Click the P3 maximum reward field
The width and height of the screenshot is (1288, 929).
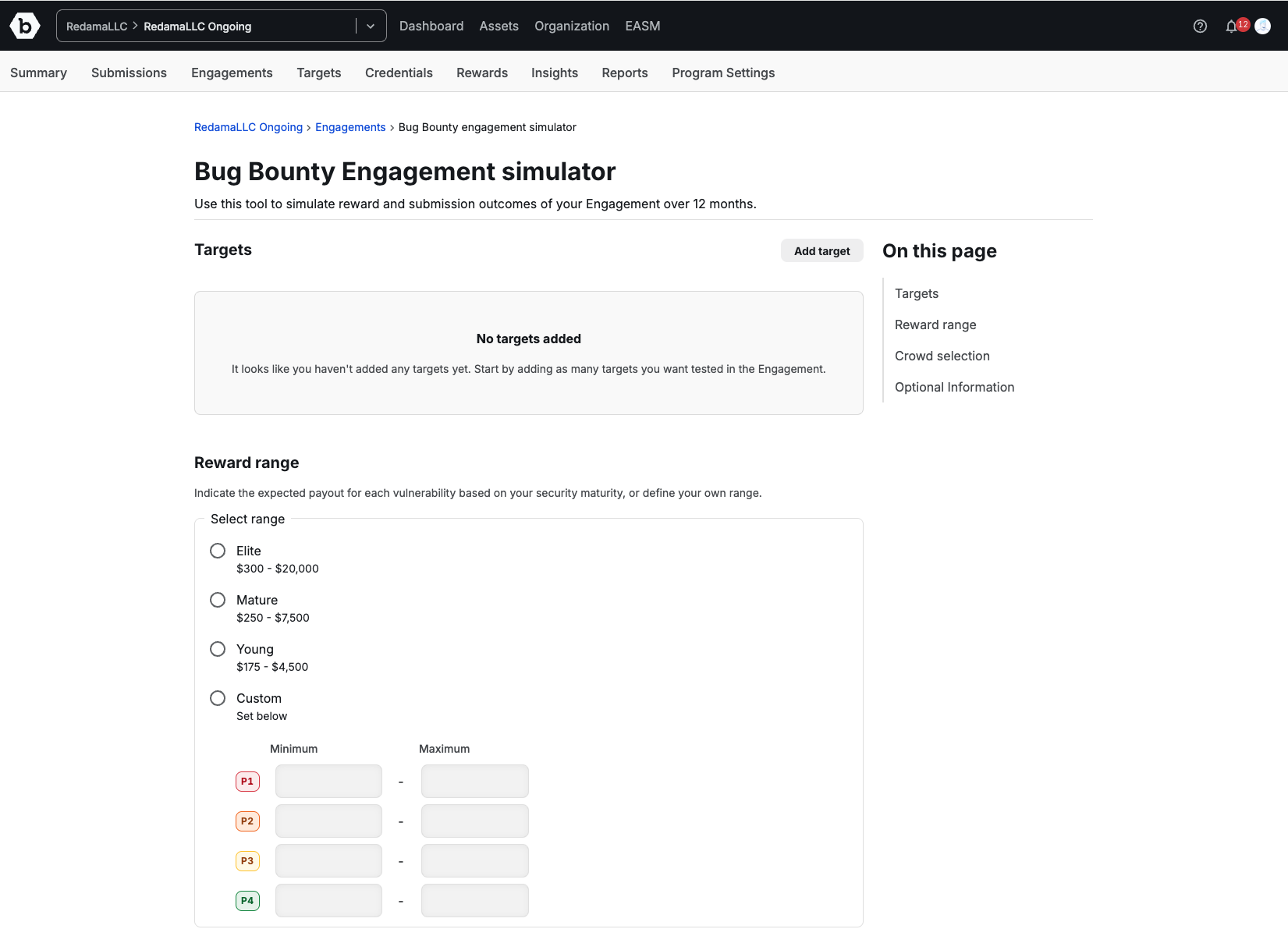pos(475,860)
